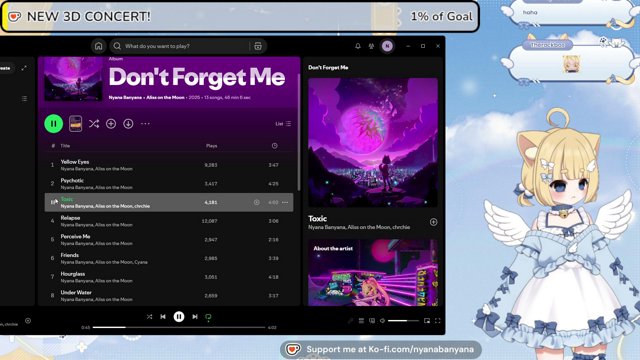Pause album with the large green button
Image resolution: width=640 pixels, height=360 pixels.
(x=53, y=124)
